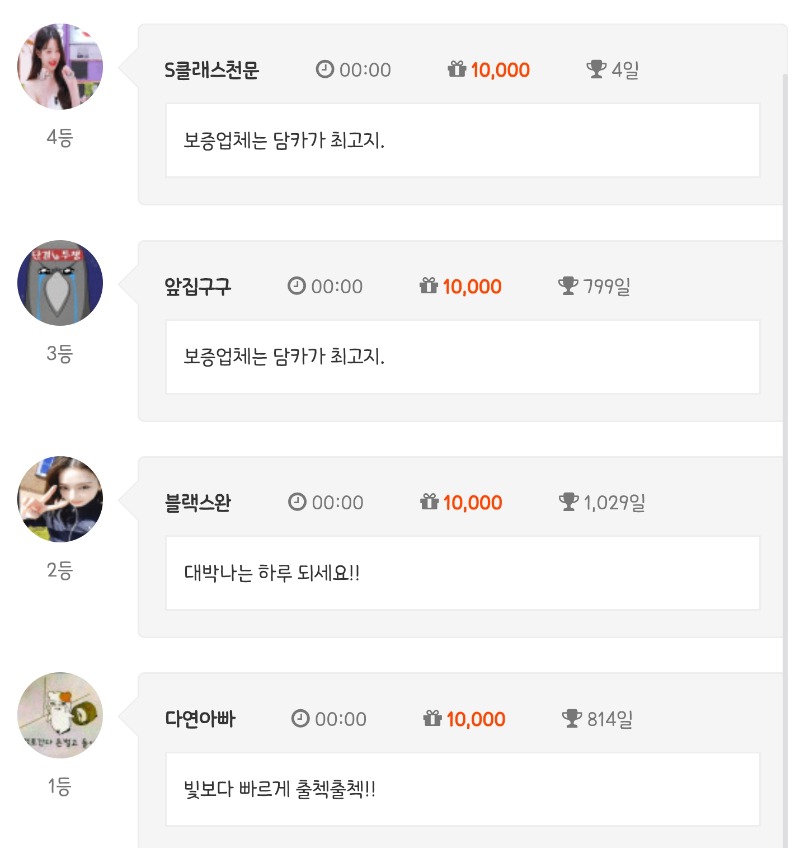
Task: Click the comment box reading 대박나는 하루 되세요!!
Action: tap(462, 573)
